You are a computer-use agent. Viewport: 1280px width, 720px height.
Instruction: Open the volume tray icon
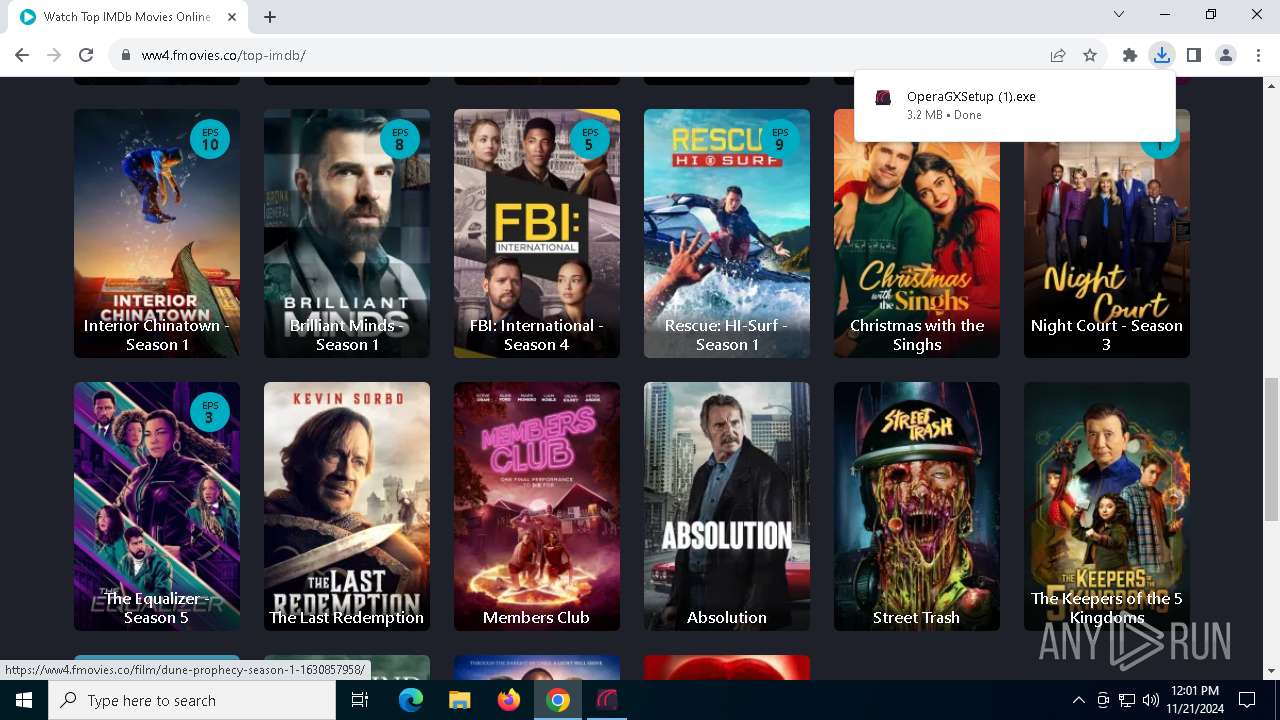(x=1151, y=700)
